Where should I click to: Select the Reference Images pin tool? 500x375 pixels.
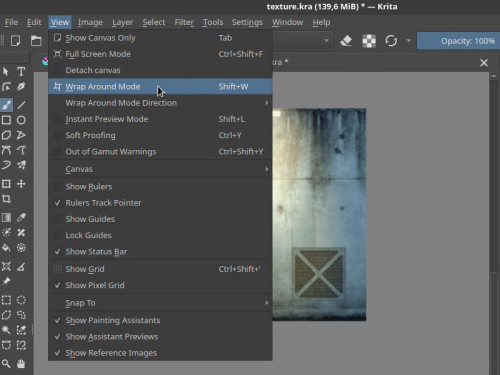tap(6, 281)
